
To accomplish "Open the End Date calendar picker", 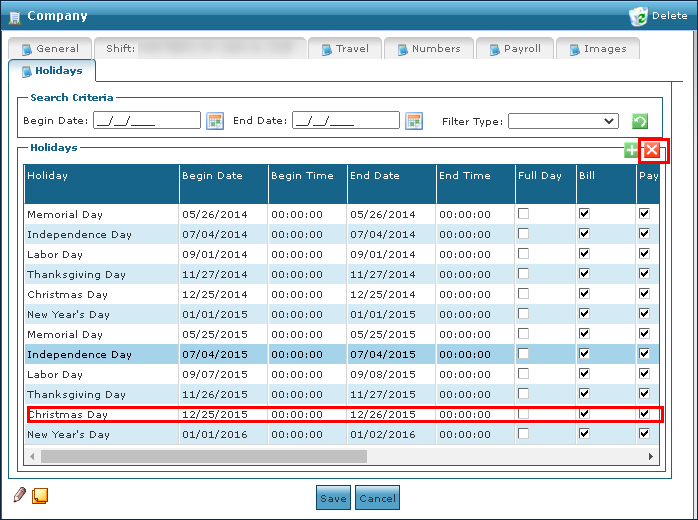I will click(414, 121).
